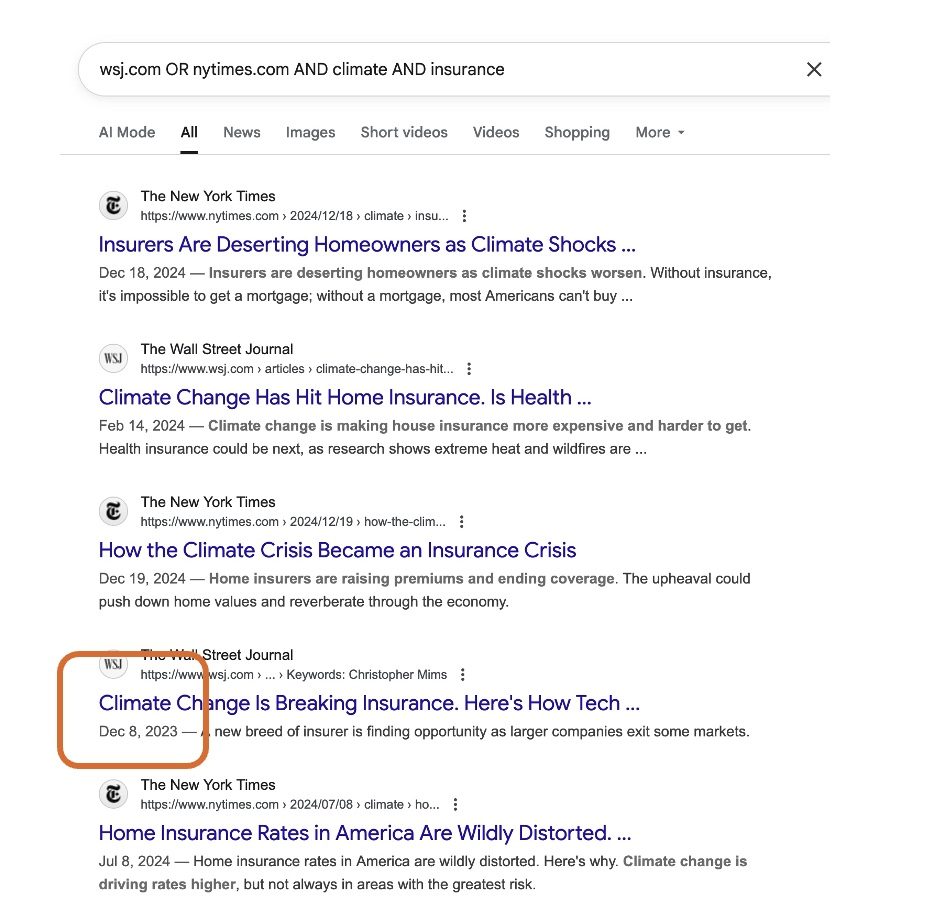Screen dimensions: 926x904
Task: Click nytimes.com 2024/12/18 URL breadcrumb
Action: [x=294, y=216]
